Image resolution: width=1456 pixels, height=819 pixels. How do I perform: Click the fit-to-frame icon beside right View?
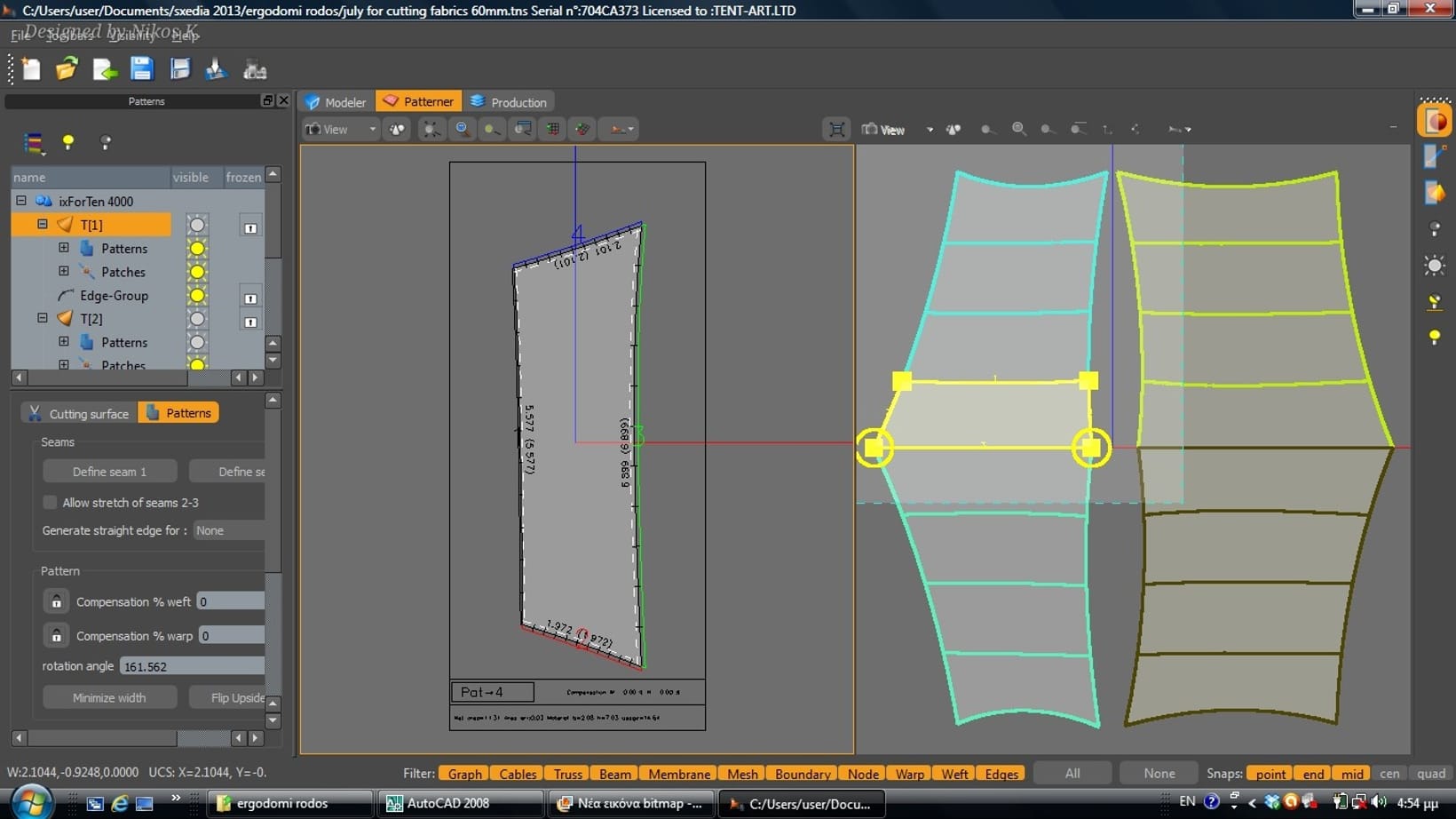tap(836, 130)
